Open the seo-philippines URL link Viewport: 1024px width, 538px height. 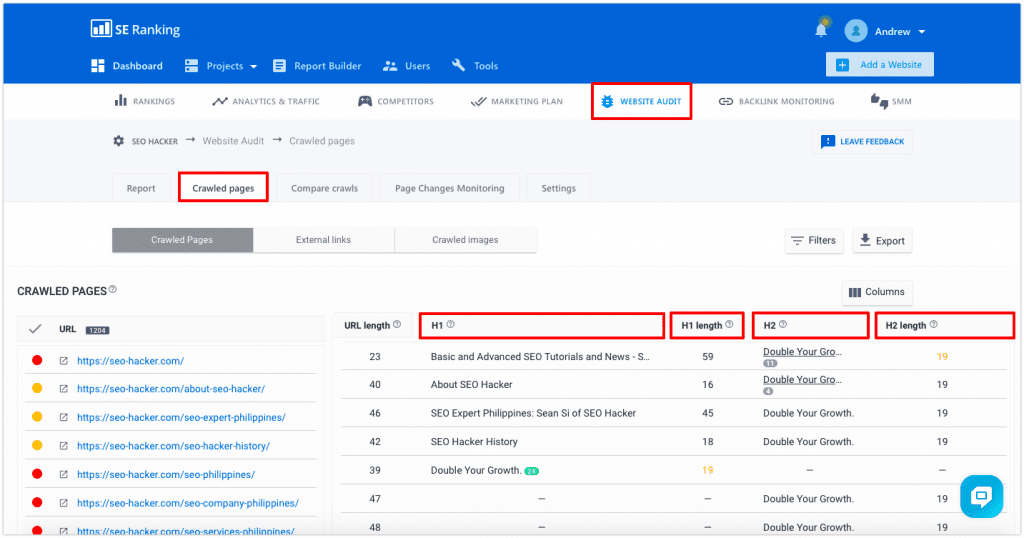point(166,475)
